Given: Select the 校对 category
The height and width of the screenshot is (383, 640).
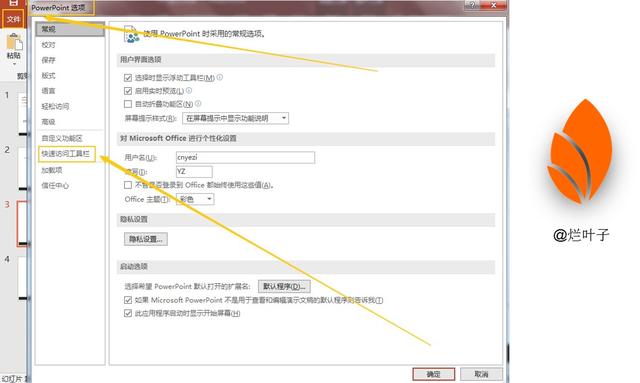Looking at the screenshot, I should point(48,45).
